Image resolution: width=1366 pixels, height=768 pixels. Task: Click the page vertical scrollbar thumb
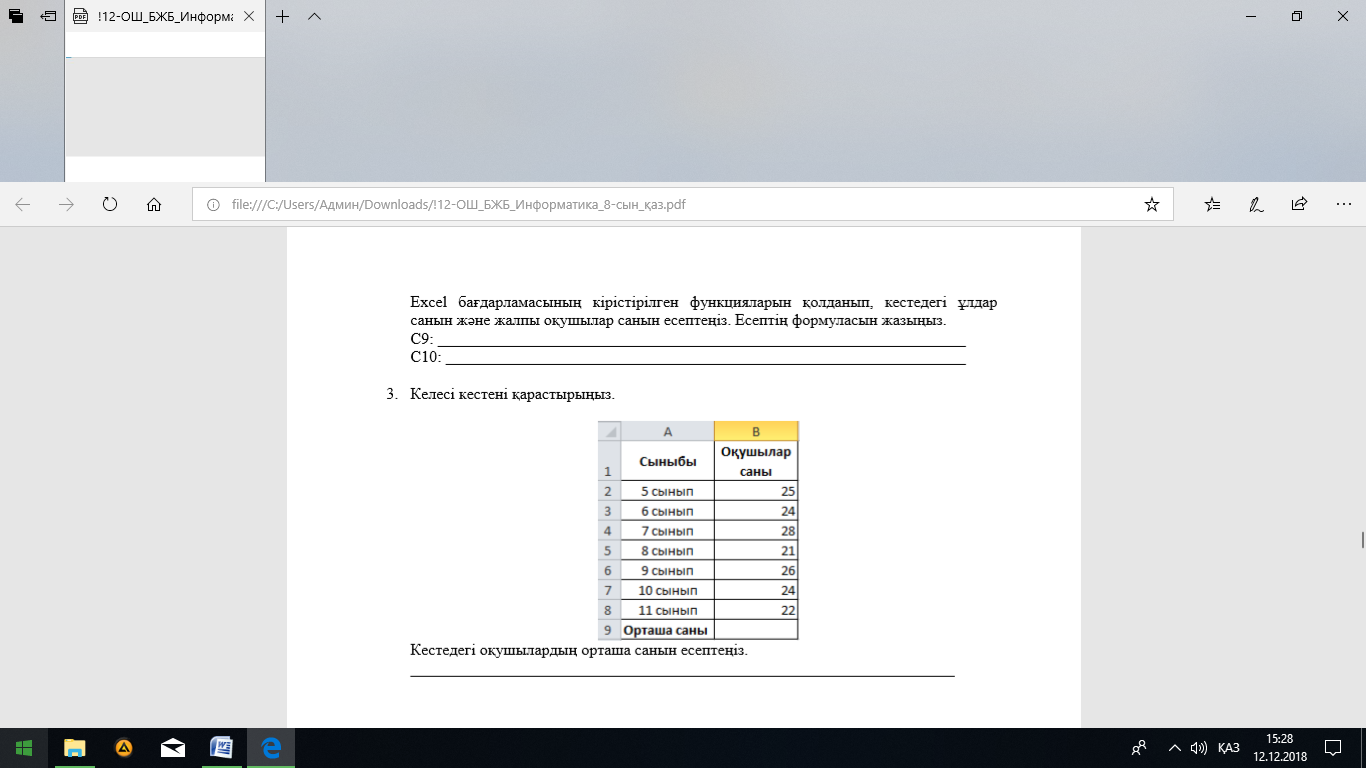1362,540
